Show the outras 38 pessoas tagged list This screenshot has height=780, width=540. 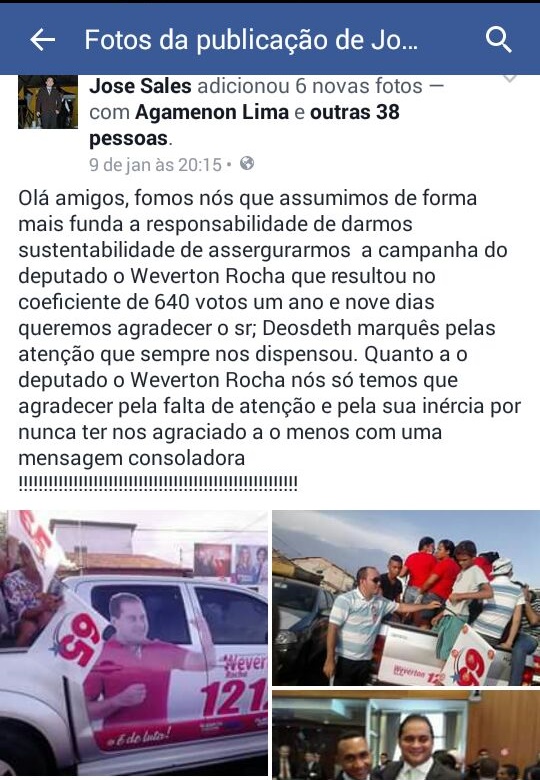(244, 125)
